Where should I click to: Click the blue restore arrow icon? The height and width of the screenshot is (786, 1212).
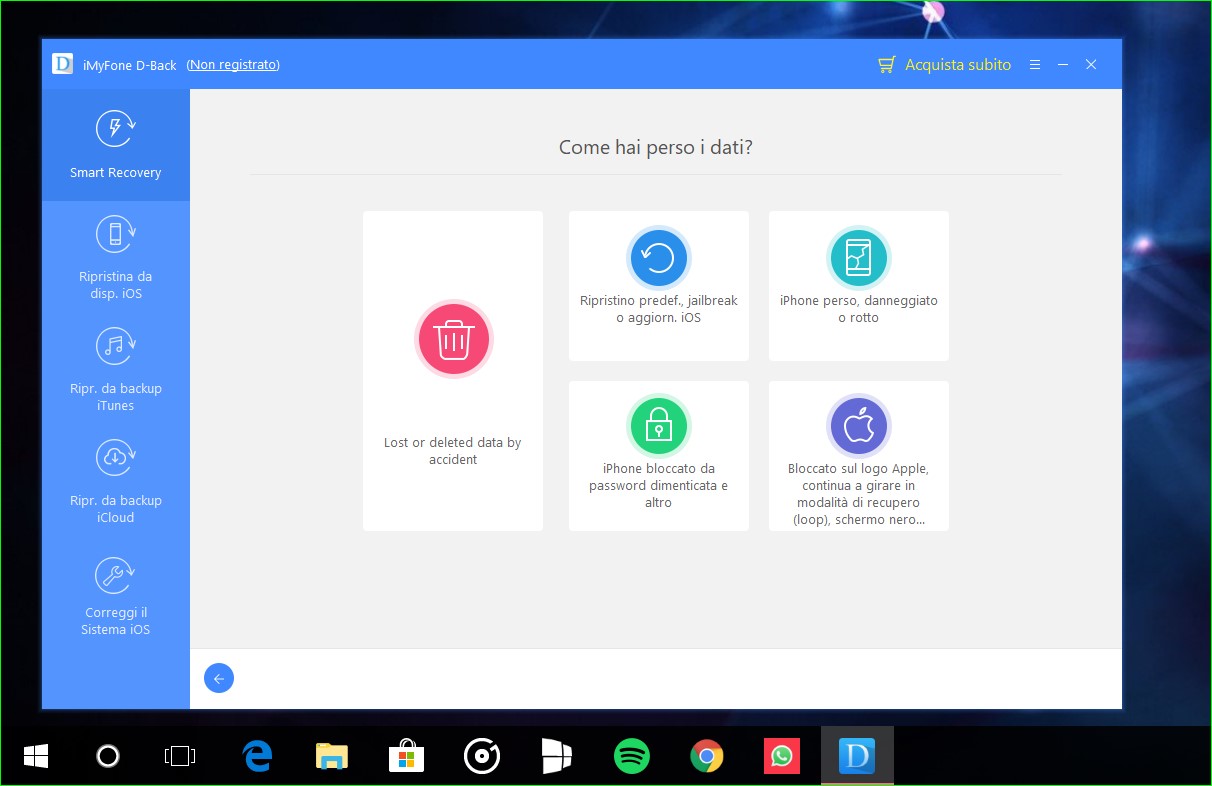[658, 257]
